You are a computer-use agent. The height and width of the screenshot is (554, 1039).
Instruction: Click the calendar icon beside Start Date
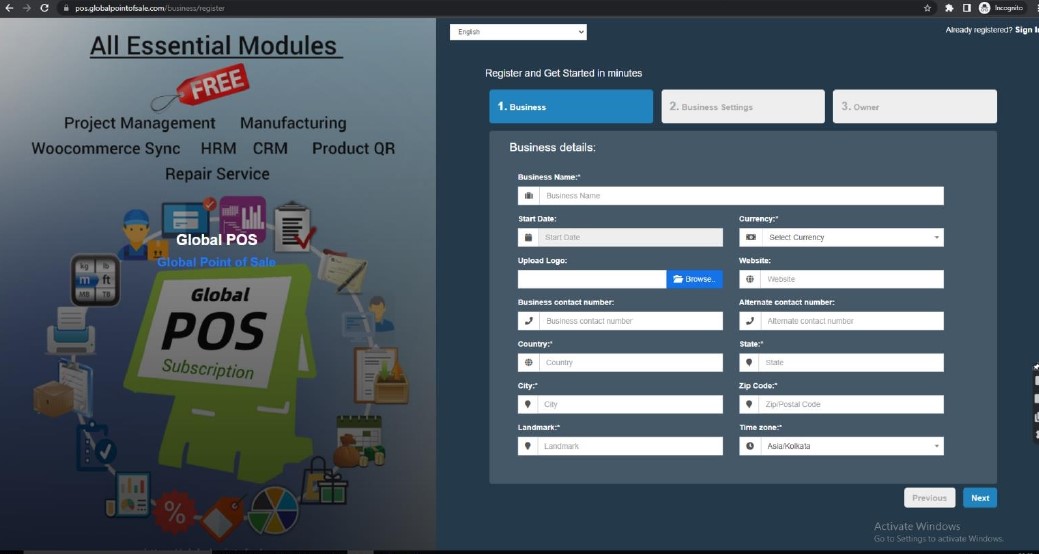[x=528, y=238]
